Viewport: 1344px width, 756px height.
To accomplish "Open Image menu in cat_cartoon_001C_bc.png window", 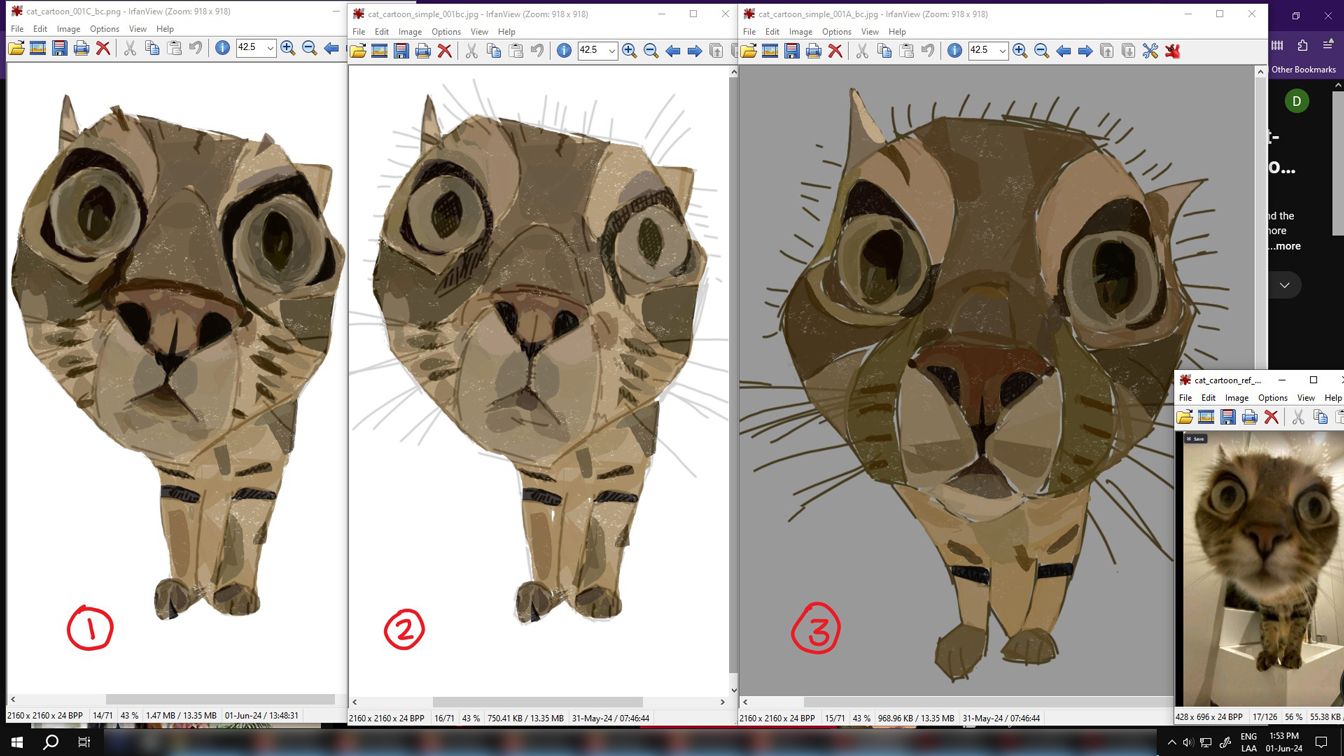I will tap(68, 29).
